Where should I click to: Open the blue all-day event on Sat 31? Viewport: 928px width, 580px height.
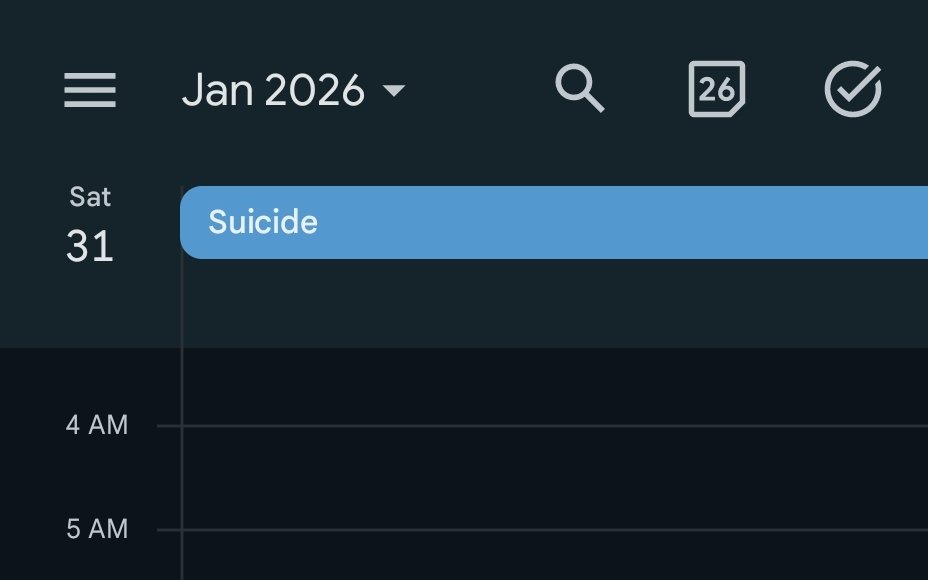pos(554,223)
